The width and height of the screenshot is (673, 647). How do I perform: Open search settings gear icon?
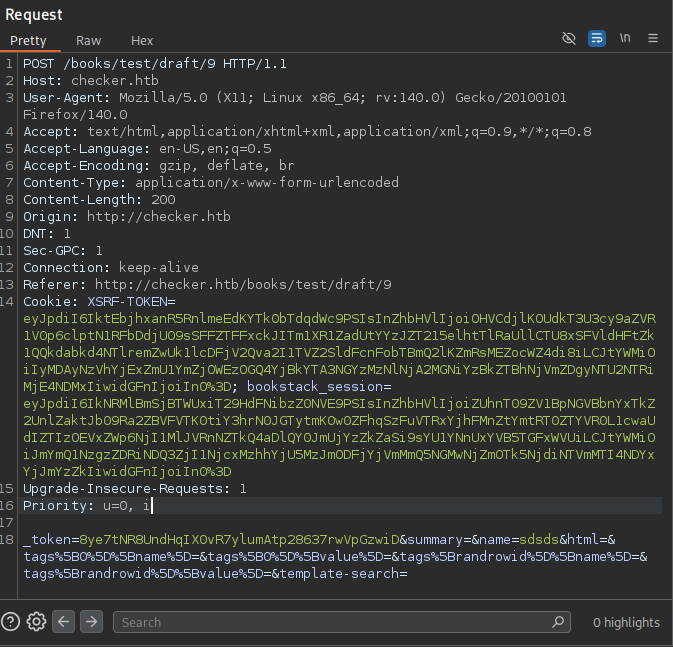[x=37, y=622]
